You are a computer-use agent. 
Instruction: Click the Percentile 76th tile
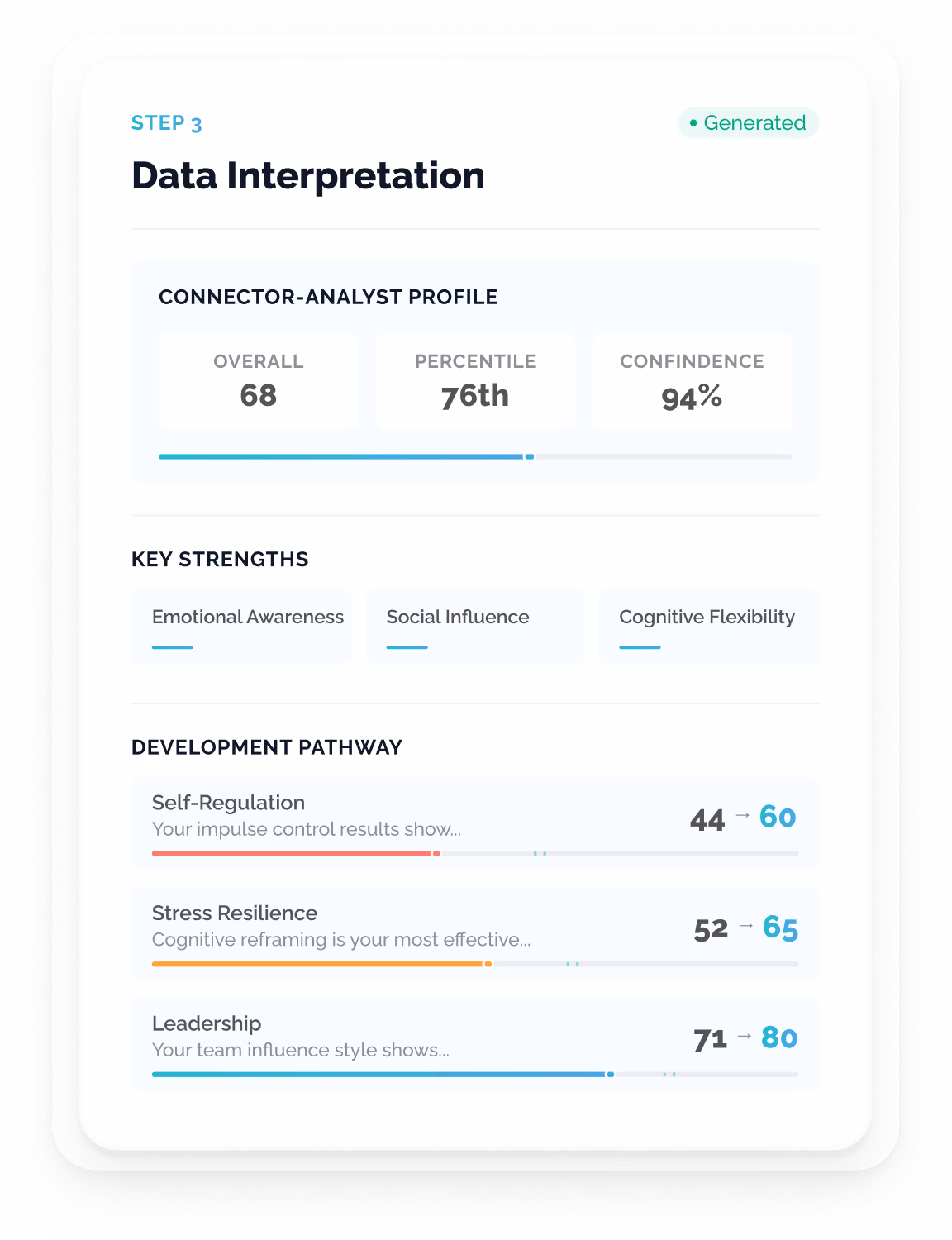[475, 381]
